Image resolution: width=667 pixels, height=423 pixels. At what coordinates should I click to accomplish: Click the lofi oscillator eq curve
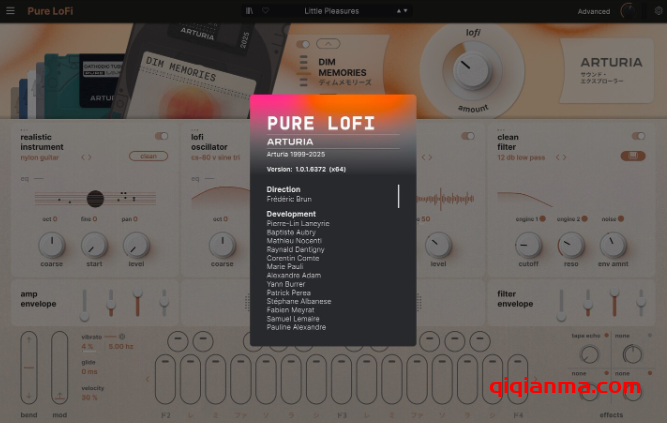coord(220,195)
